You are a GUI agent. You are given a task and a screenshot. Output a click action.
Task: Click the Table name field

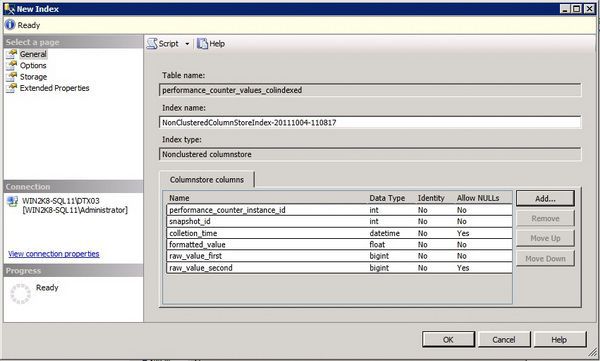[x=370, y=90]
